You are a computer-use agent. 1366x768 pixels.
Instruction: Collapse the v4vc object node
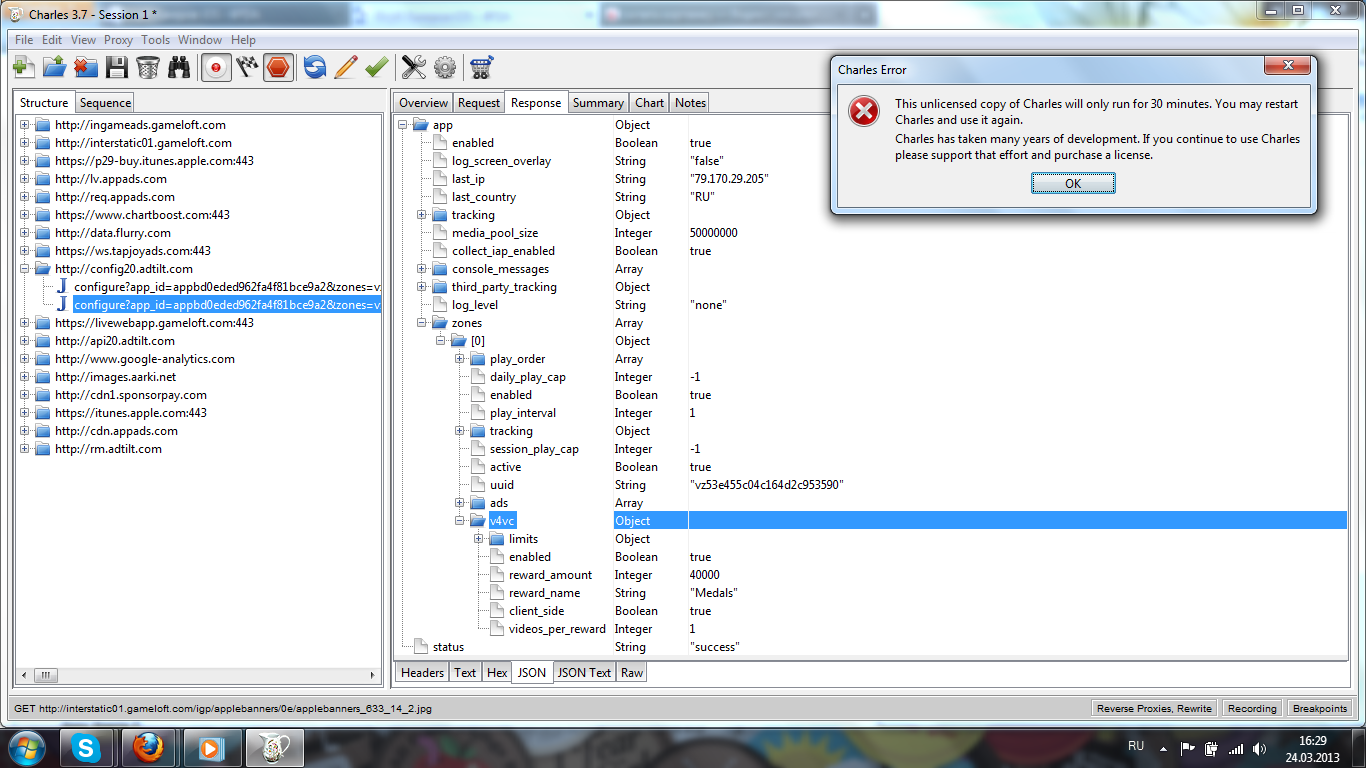460,521
